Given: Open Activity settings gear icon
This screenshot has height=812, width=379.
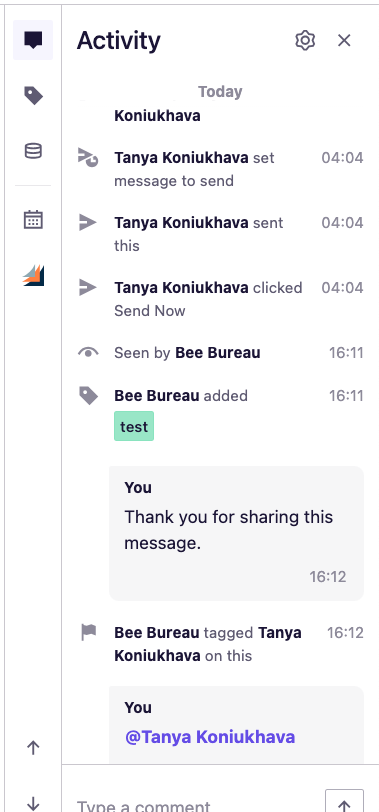Looking at the screenshot, I should (305, 40).
